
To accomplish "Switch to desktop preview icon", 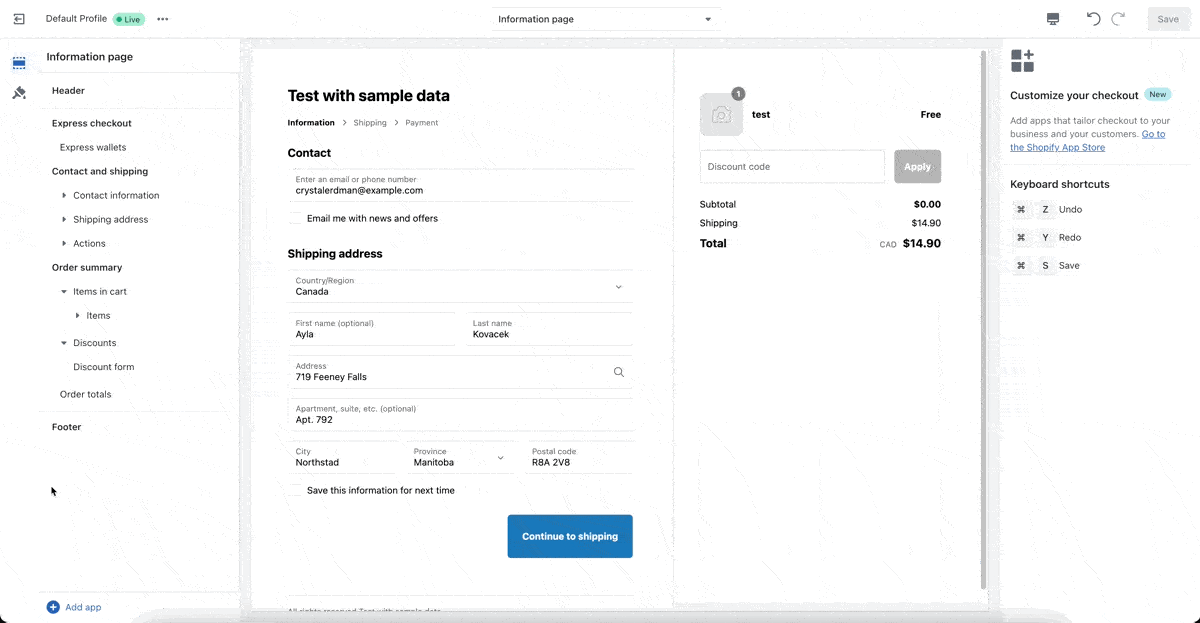I will [1053, 19].
